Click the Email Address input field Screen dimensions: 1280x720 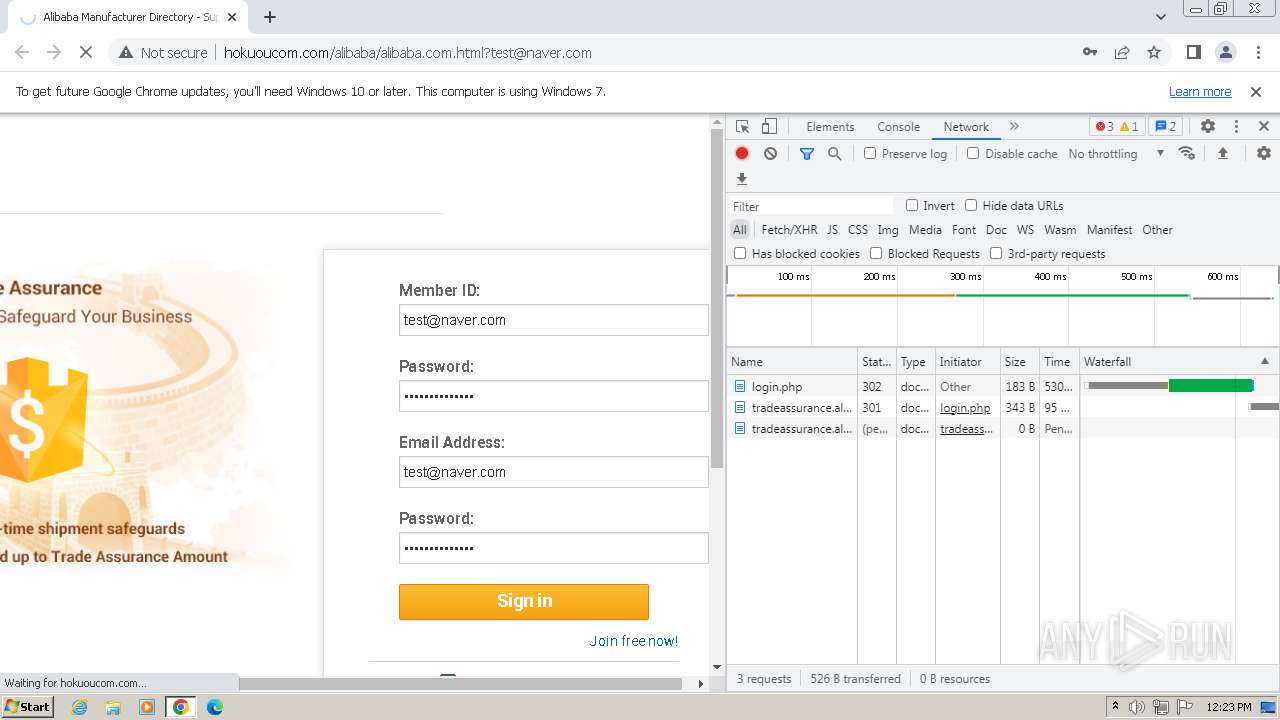pos(553,472)
